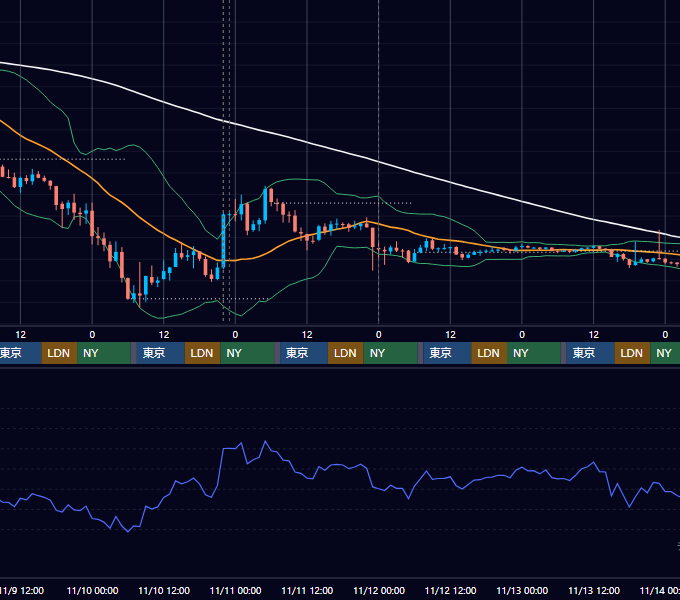Click the NY session box ending 11/10
Image resolution: width=680 pixels, height=600 pixels.
point(247,353)
